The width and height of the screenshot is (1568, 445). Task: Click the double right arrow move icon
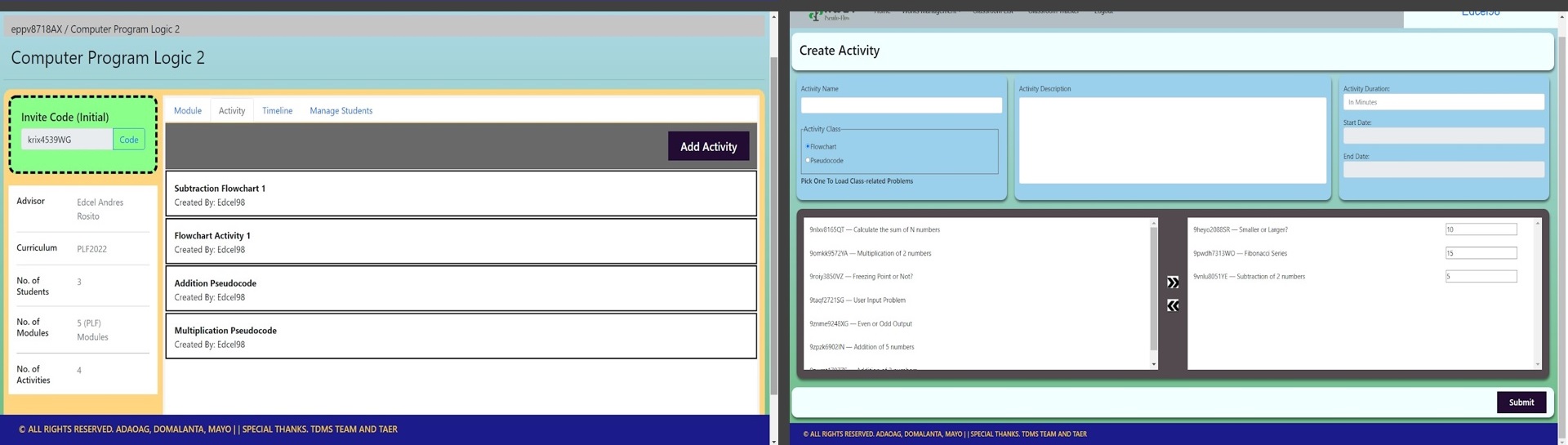pyautogui.click(x=1172, y=283)
